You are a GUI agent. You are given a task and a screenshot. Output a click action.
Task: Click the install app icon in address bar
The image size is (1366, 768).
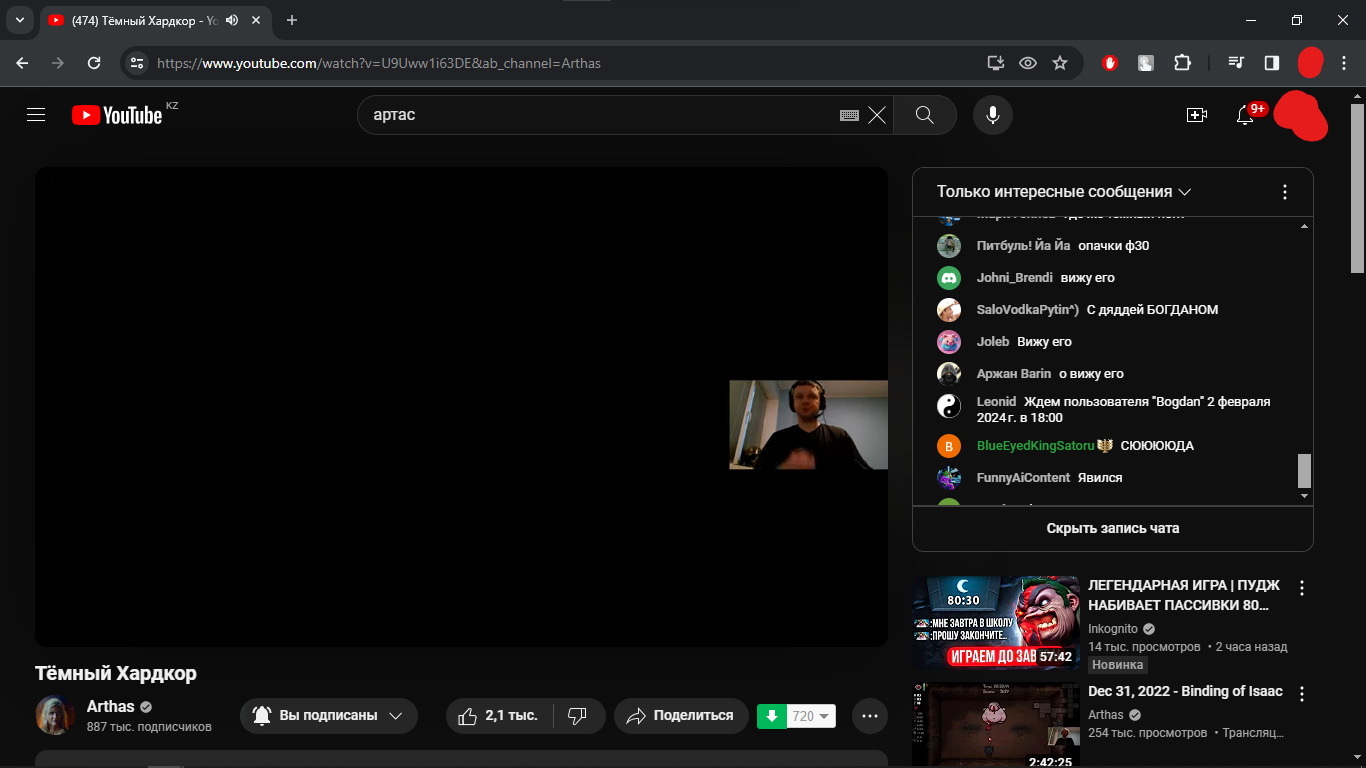(x=995, y=63)
